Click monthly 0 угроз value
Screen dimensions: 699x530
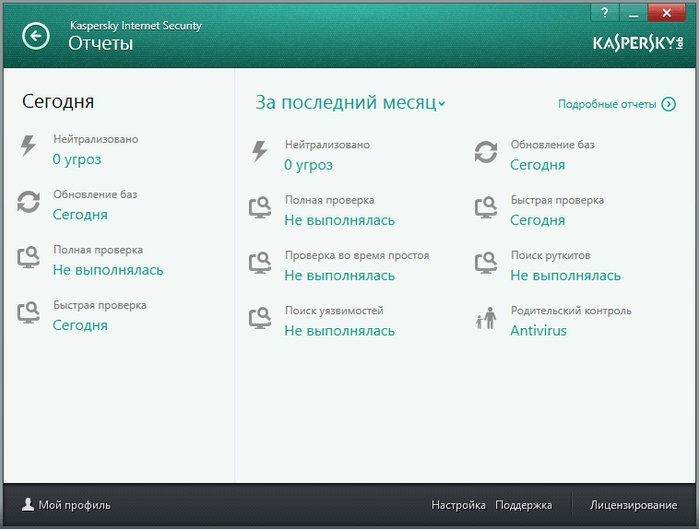coord(308,165)
